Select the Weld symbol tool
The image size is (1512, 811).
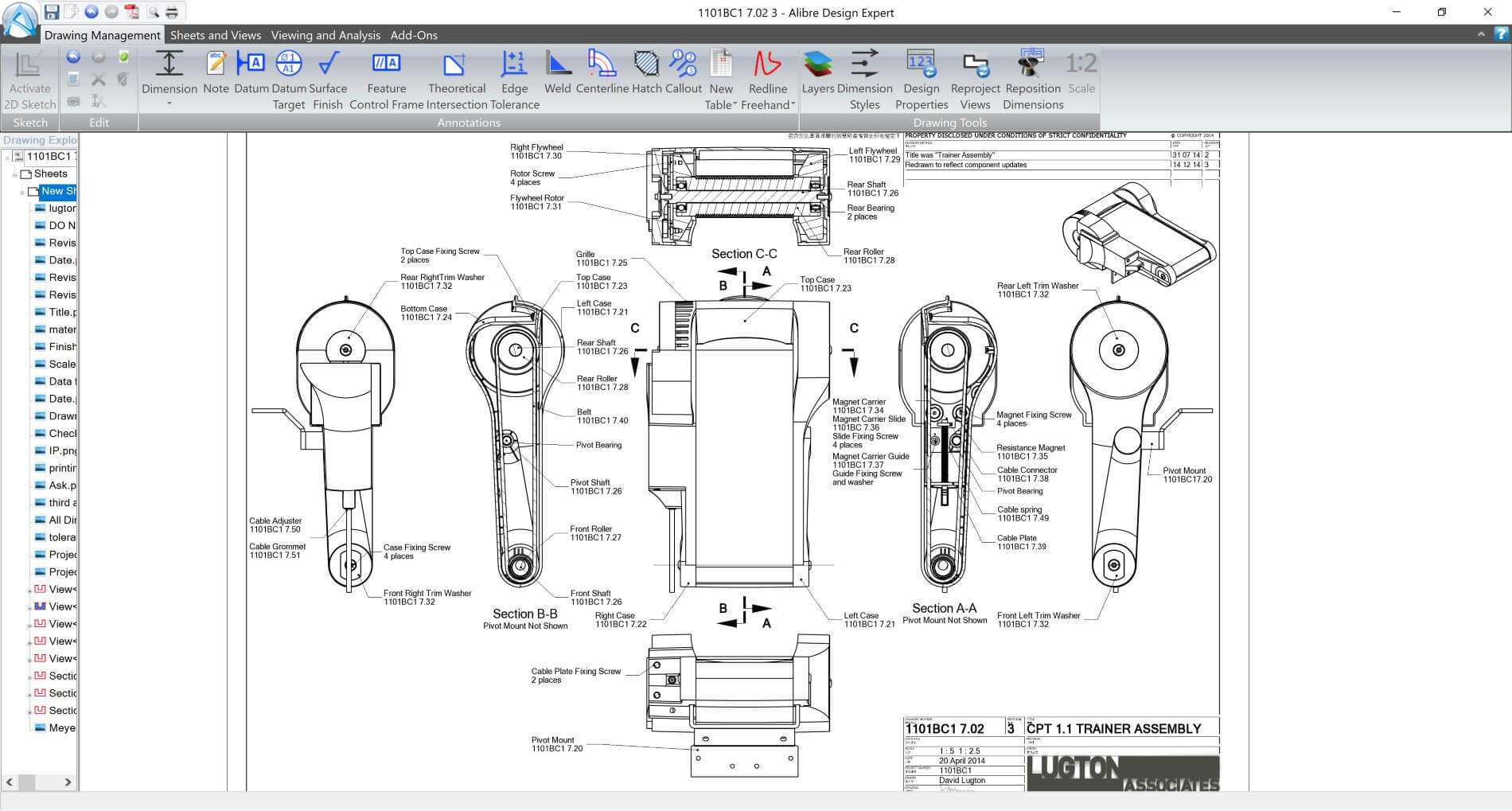pyautogui.click(x=557, y=73)
